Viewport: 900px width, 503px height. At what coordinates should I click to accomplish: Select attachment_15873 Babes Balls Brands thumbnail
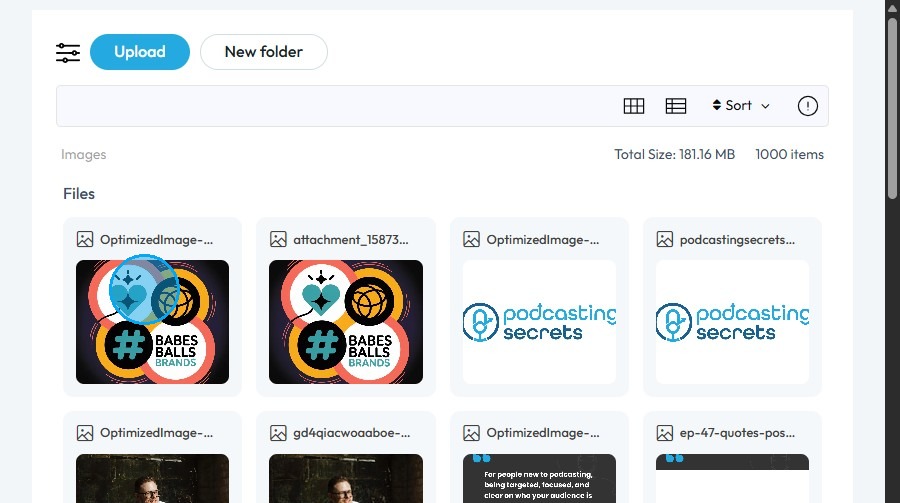(x=346, y=322)
